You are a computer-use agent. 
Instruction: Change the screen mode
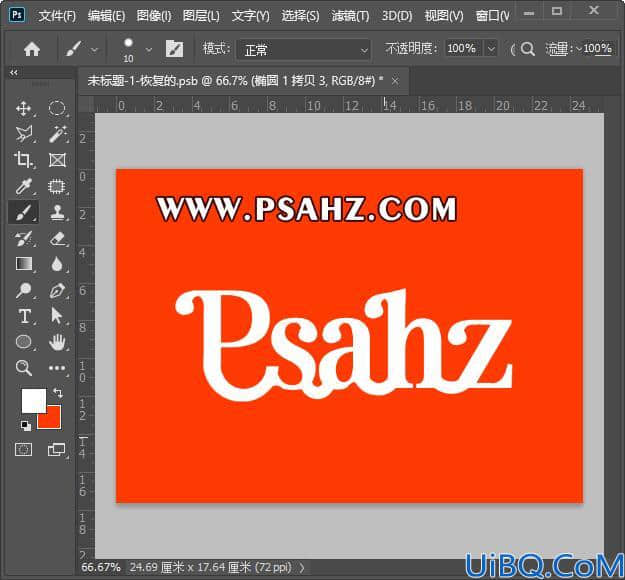coord(56,449)
